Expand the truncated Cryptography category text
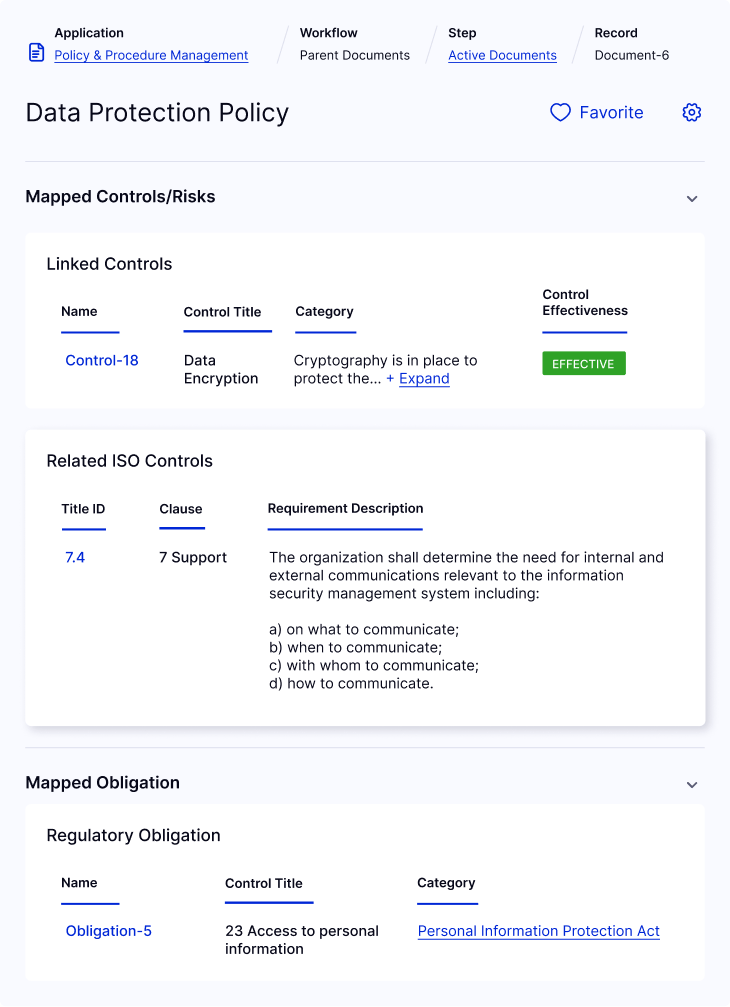Screen dimensions: 730x1007 [418, 379]
